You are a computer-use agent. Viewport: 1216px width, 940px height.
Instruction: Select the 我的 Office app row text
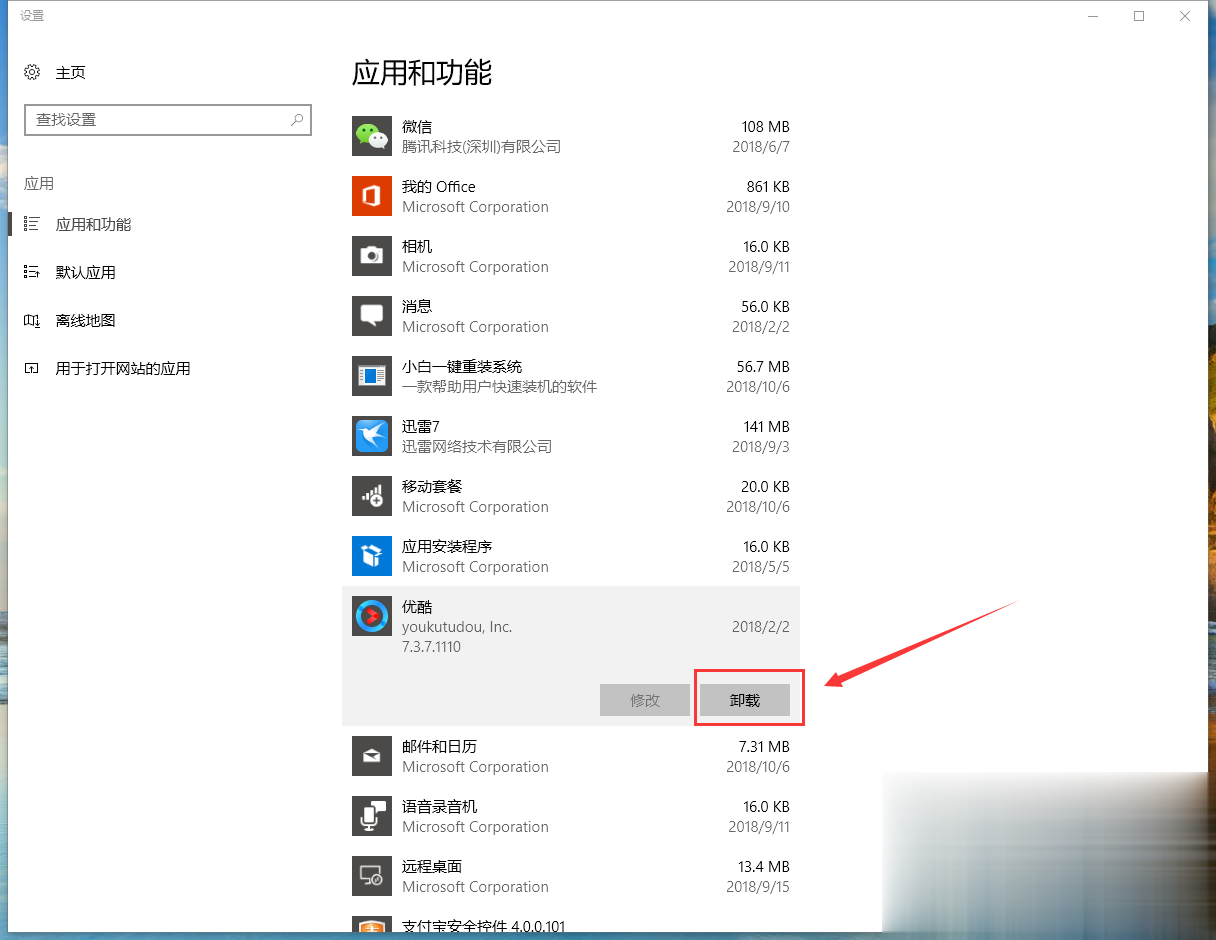(x=439, y=186)
